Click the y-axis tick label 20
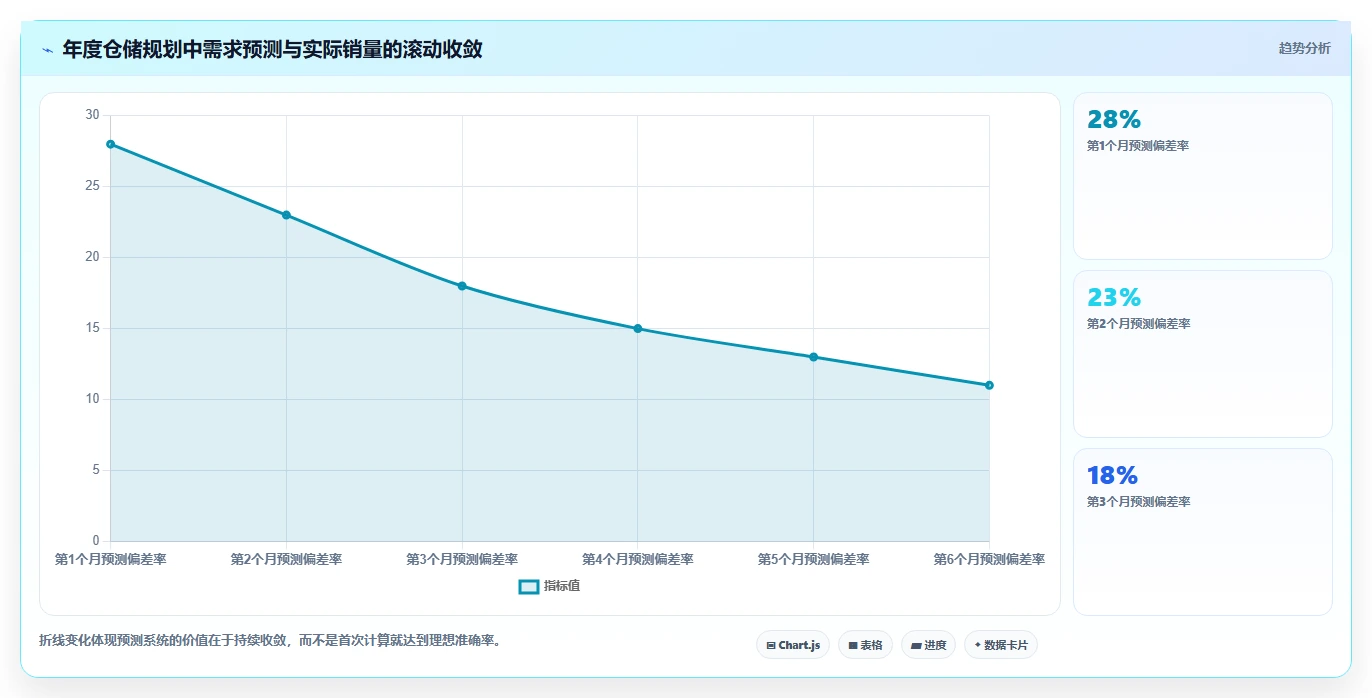The image size is (1372, 698). pos(93,257)
